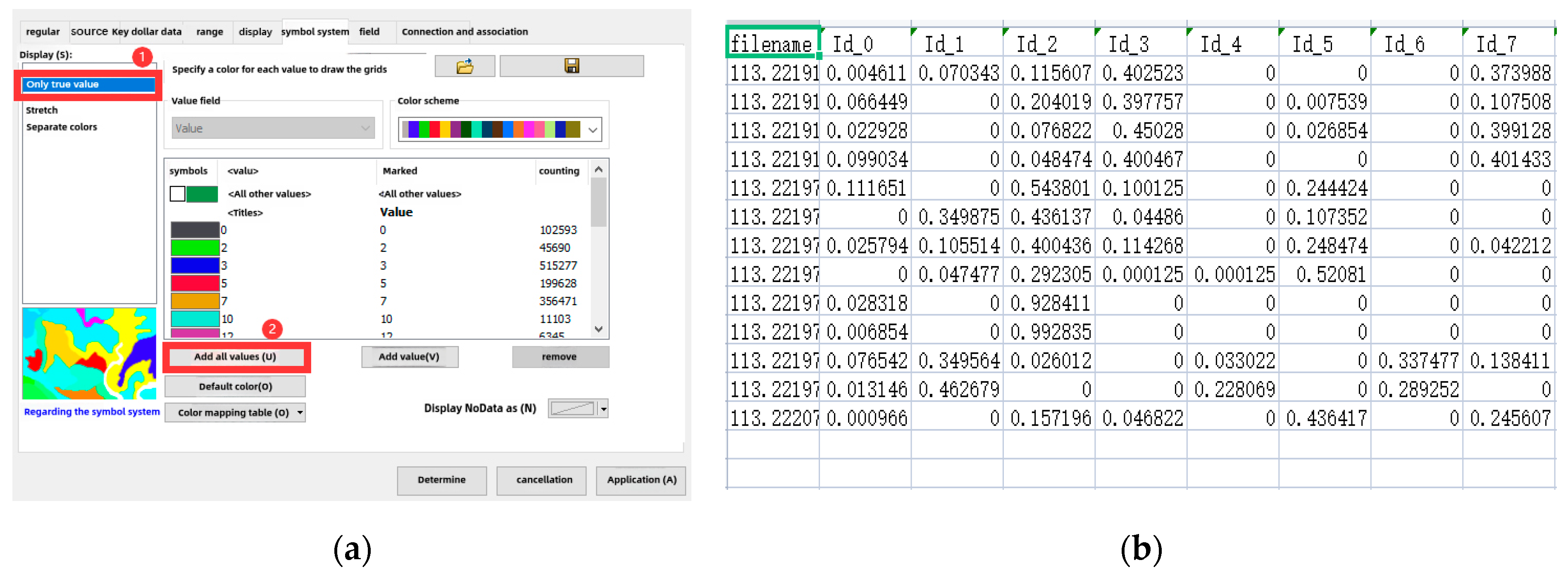Click the dark gray swatch for value 0
1568x572 pixels.
click(x=195, y=230)
